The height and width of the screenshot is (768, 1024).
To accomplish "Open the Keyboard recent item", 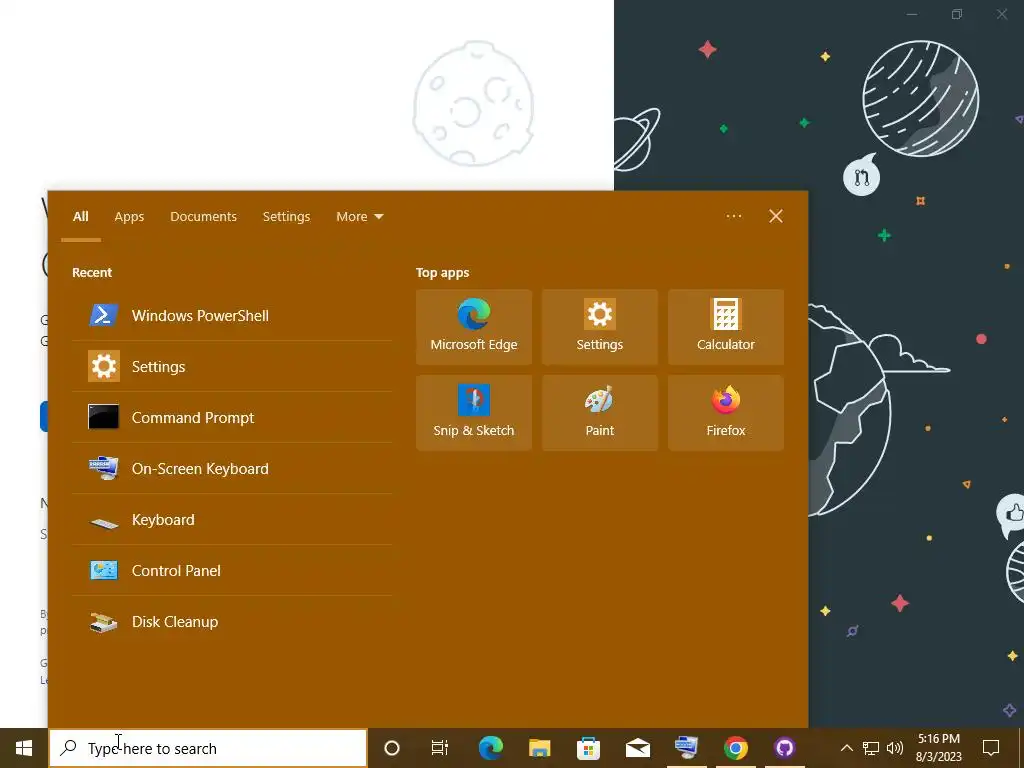I will tap(232, 519).
